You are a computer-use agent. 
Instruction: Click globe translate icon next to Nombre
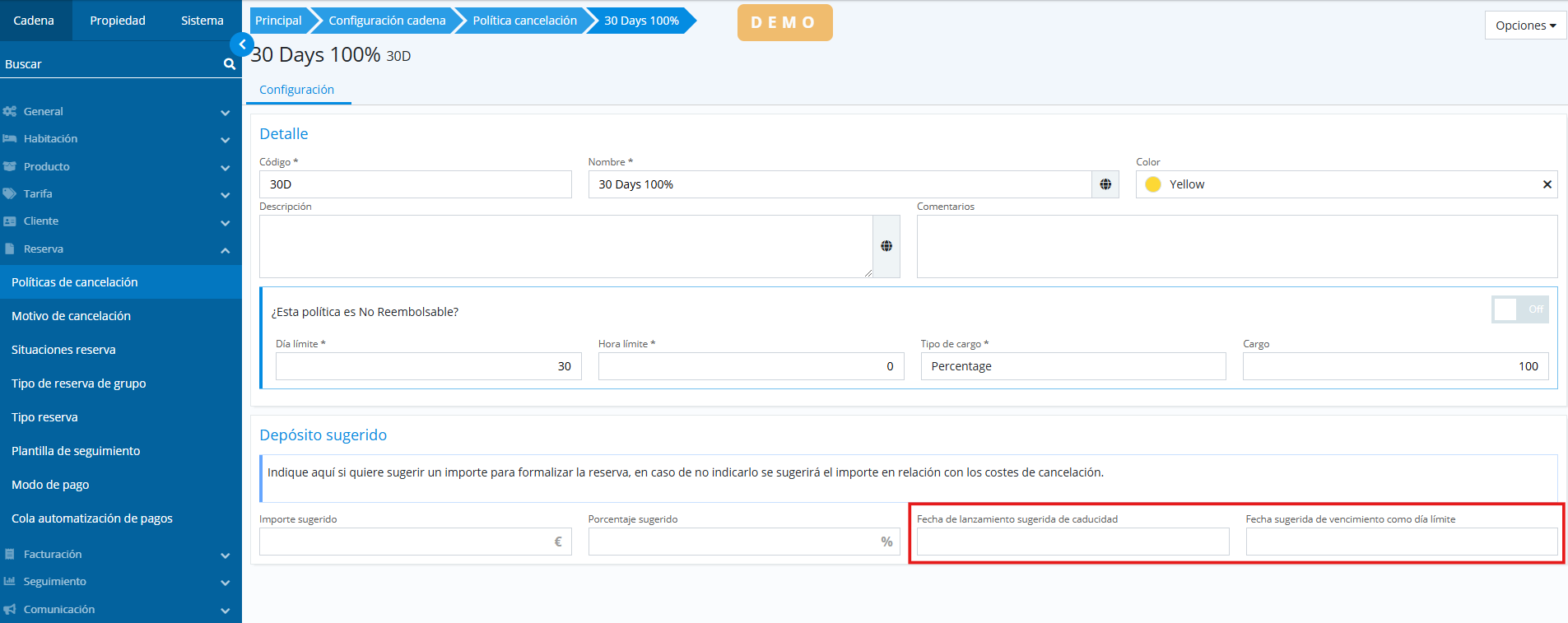click(x=1105, y=184)
